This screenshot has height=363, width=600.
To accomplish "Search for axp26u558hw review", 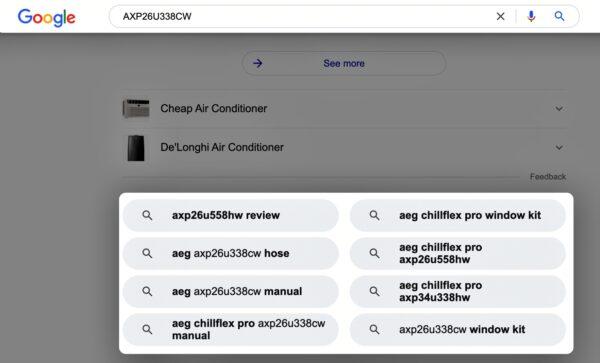I will click(x=231, y=215).
